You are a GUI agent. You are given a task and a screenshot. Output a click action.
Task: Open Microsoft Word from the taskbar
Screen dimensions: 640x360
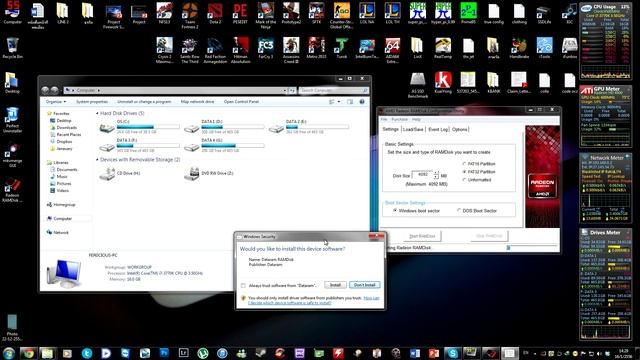(415, 353)
